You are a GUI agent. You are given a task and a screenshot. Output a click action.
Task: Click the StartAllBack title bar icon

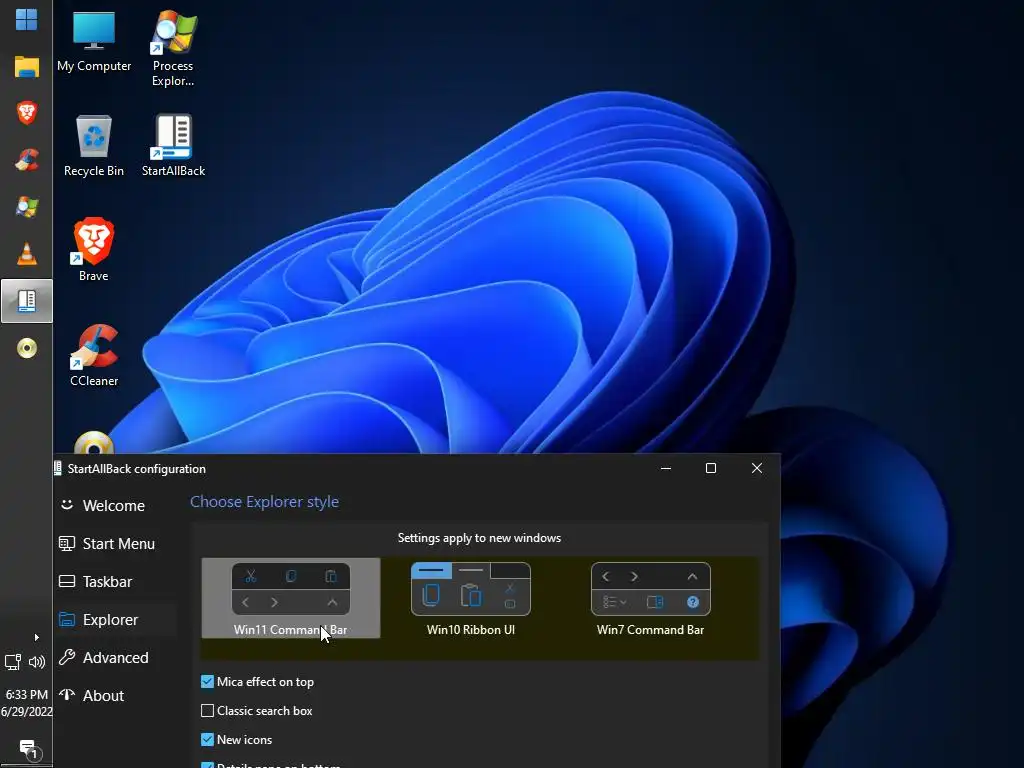(x=58, y=468)
